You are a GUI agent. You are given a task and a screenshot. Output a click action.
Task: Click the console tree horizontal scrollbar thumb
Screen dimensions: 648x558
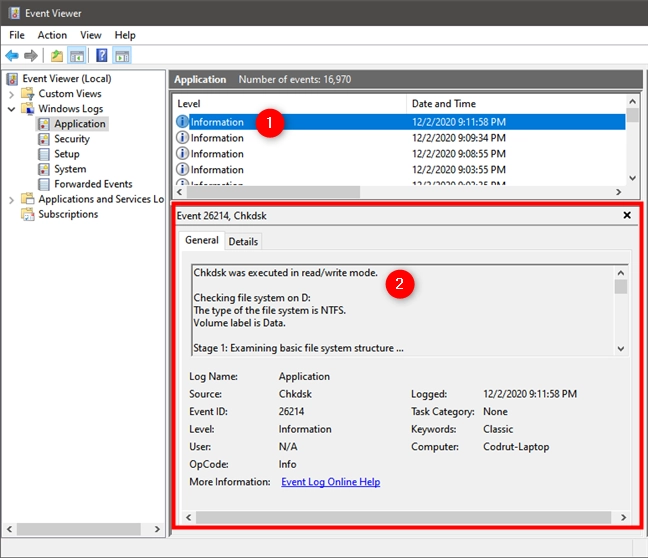pos(79,529)
